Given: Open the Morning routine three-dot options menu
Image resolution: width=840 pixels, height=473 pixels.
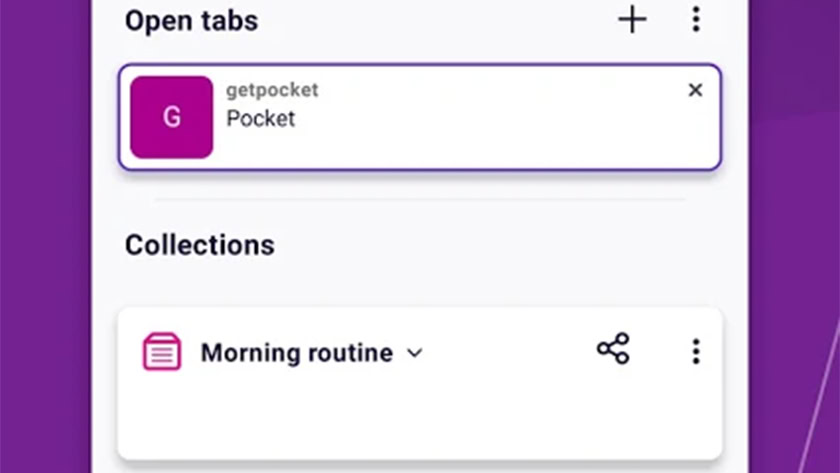Looking at the screenshot, I should [x=696, y=351].
